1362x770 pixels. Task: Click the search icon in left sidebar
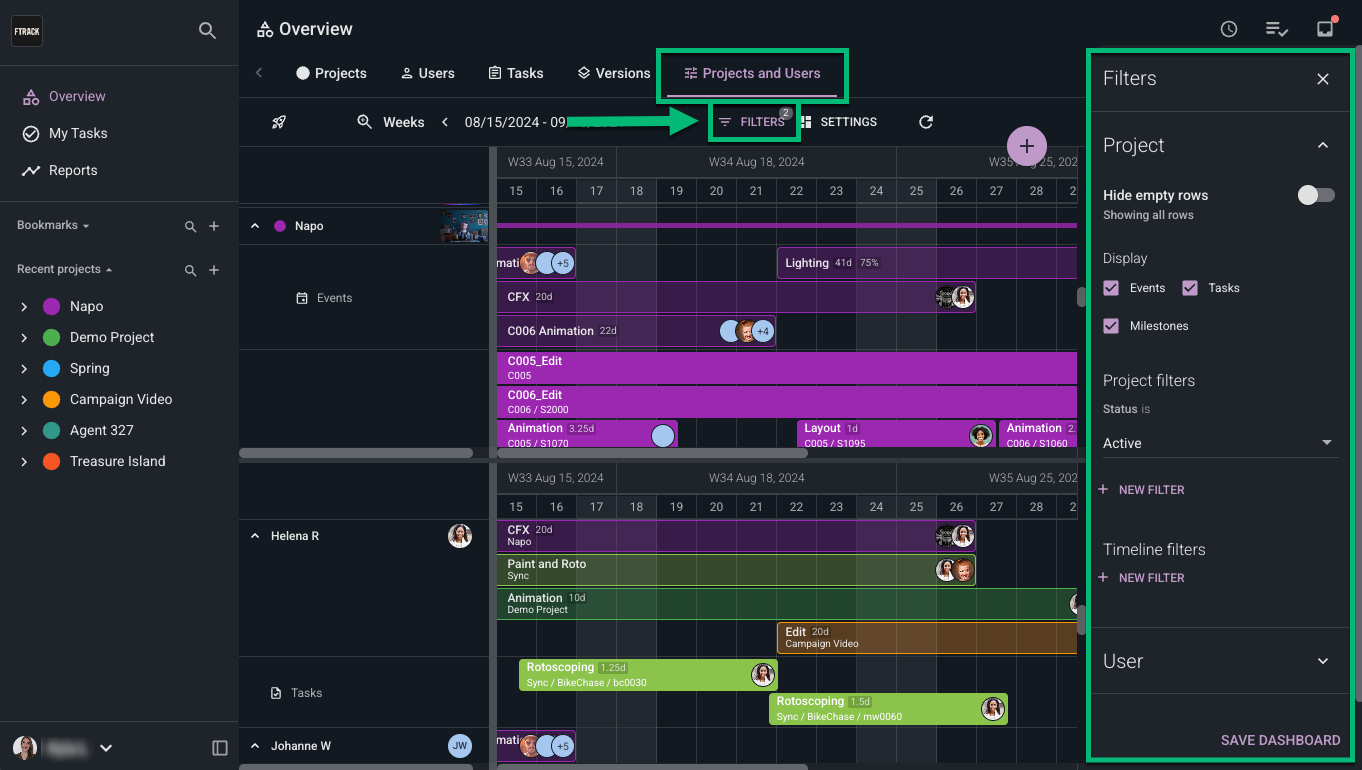(207, 31)
